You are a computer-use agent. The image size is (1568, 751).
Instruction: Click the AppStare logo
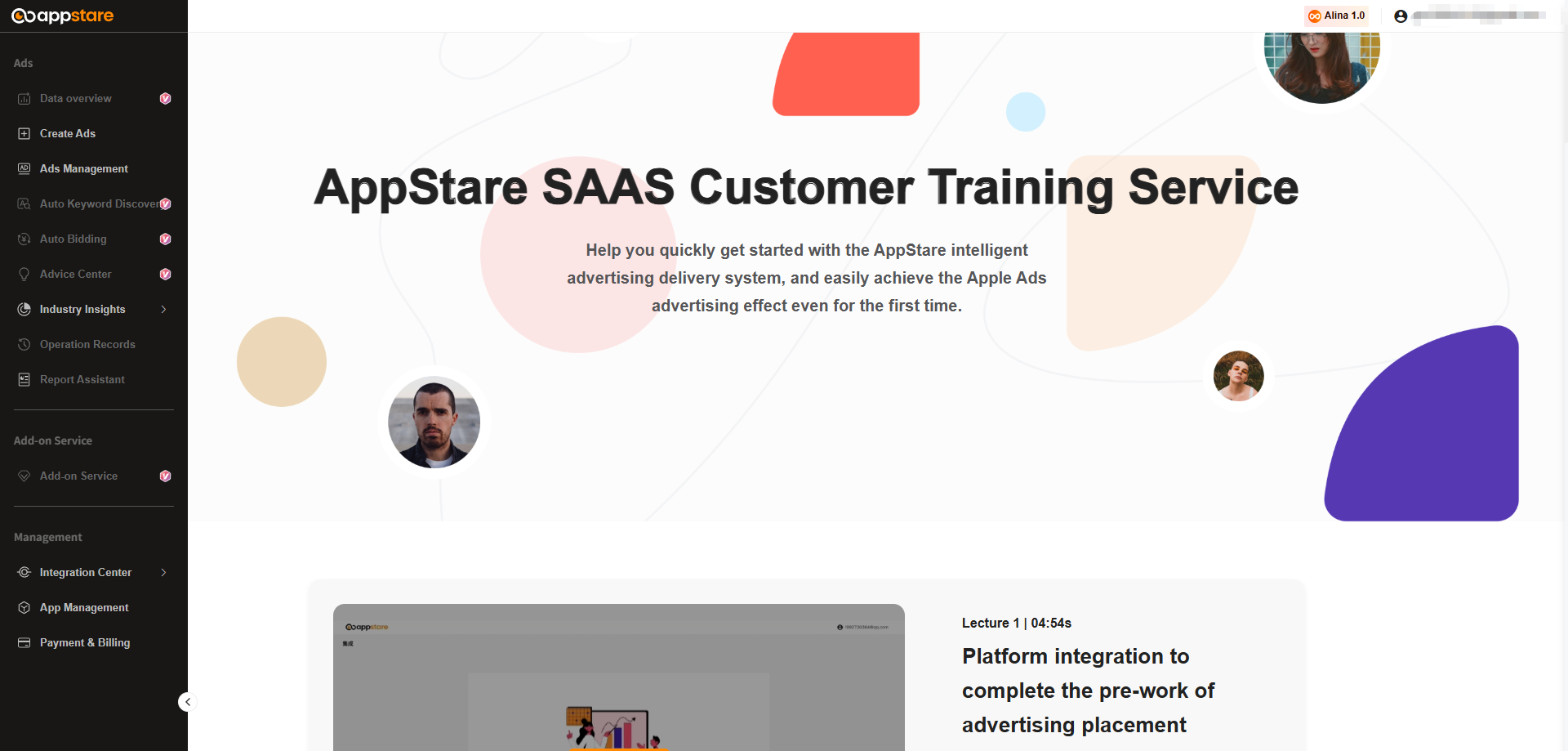click(63, 16)
